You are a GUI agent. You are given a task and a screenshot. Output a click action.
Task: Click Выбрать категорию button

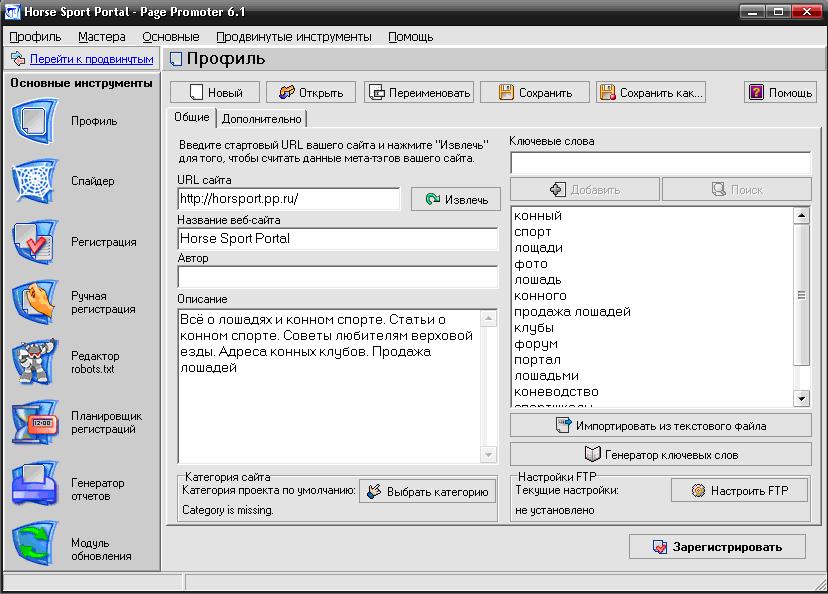pyautogui.click(x=427, y=492)
